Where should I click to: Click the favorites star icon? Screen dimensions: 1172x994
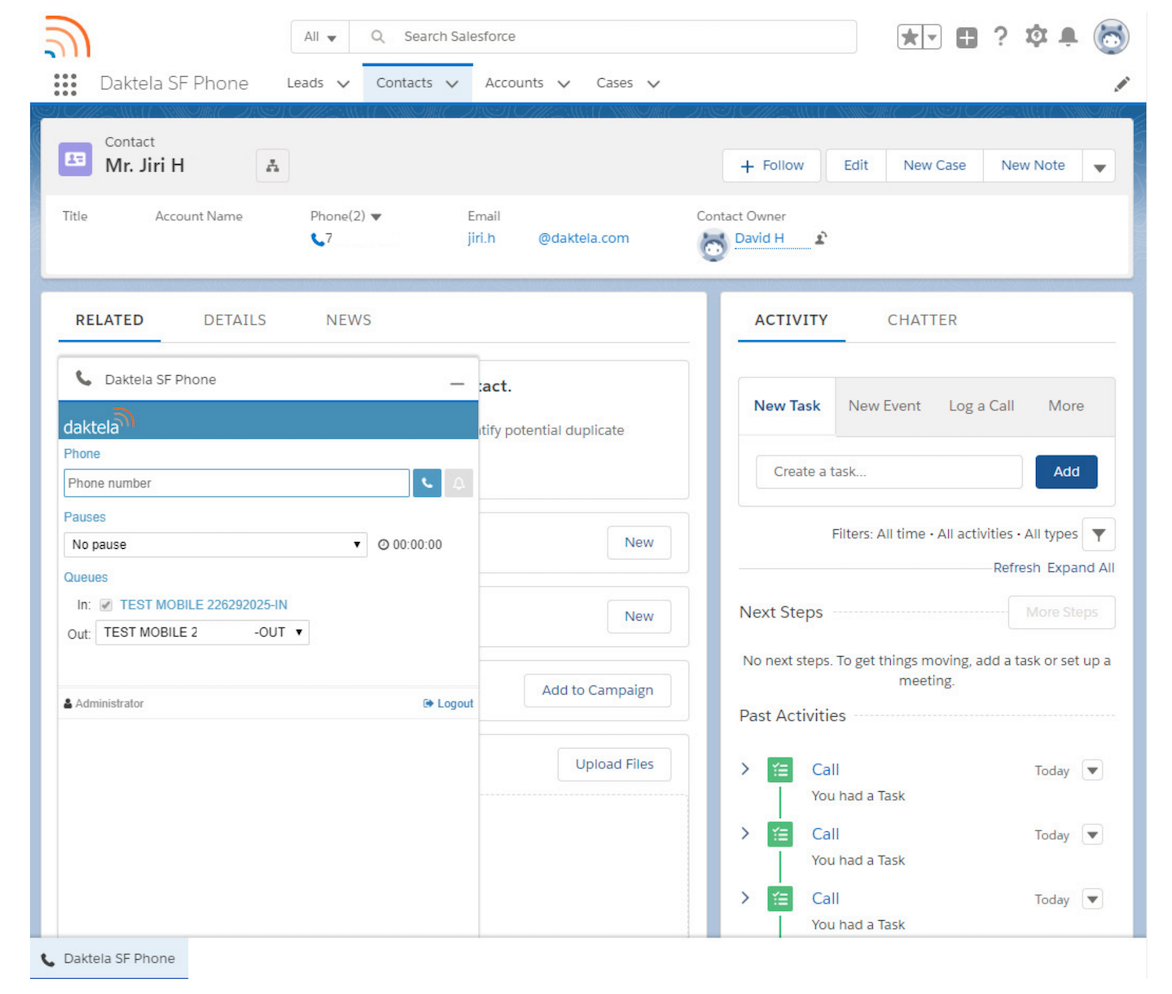909,38
